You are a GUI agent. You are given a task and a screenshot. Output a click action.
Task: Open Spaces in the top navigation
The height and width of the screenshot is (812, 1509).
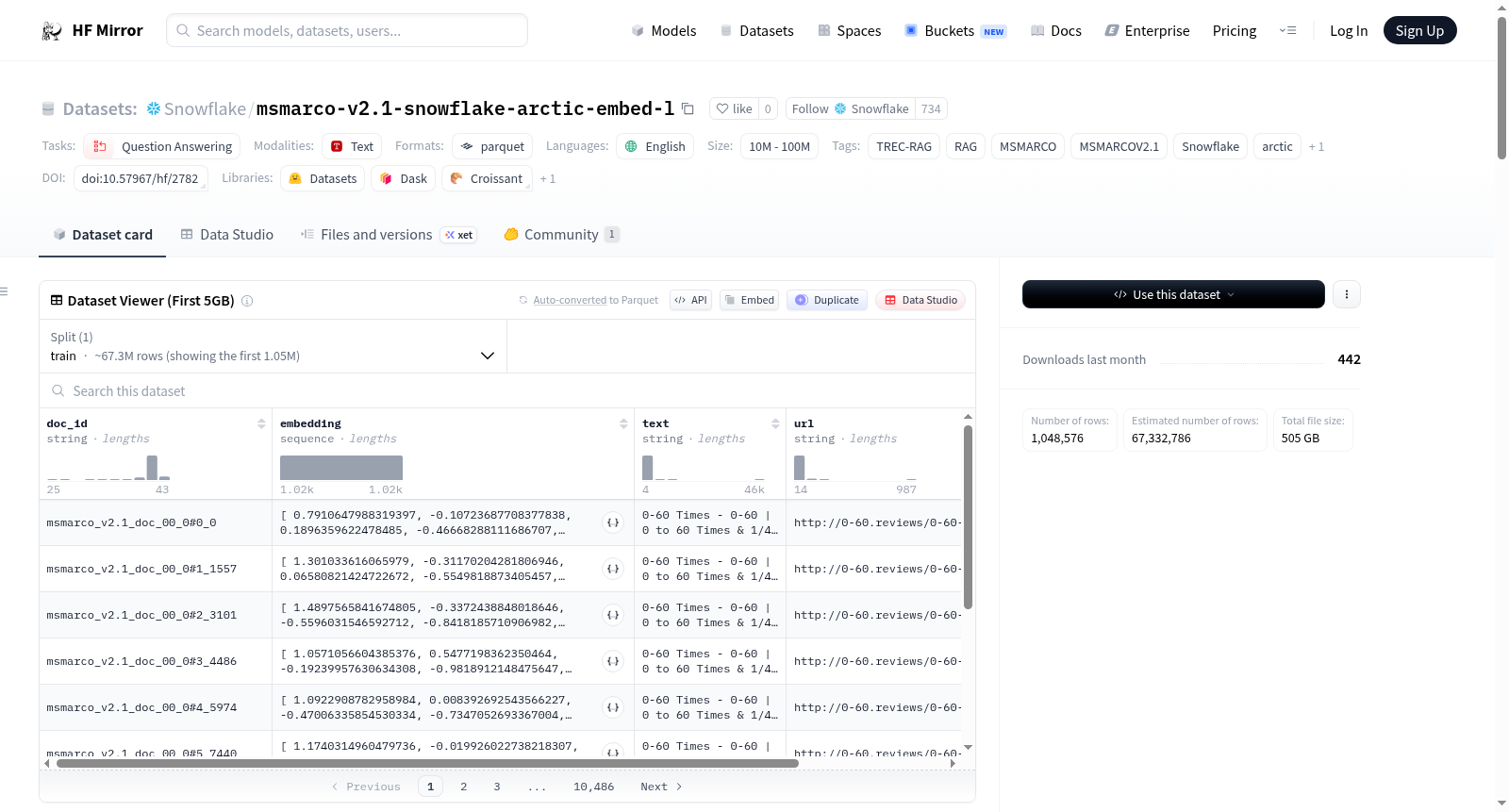coord(850,31)
